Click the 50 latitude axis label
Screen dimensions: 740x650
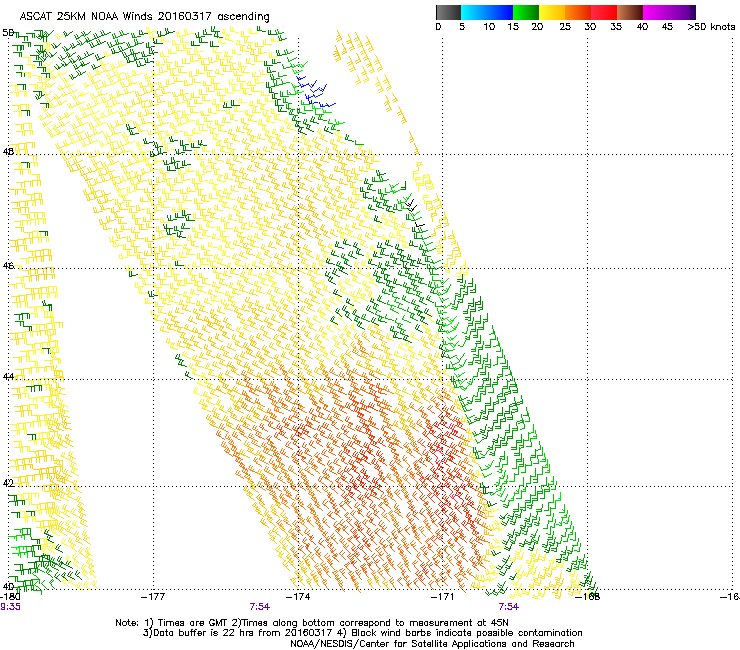(8, 33)
